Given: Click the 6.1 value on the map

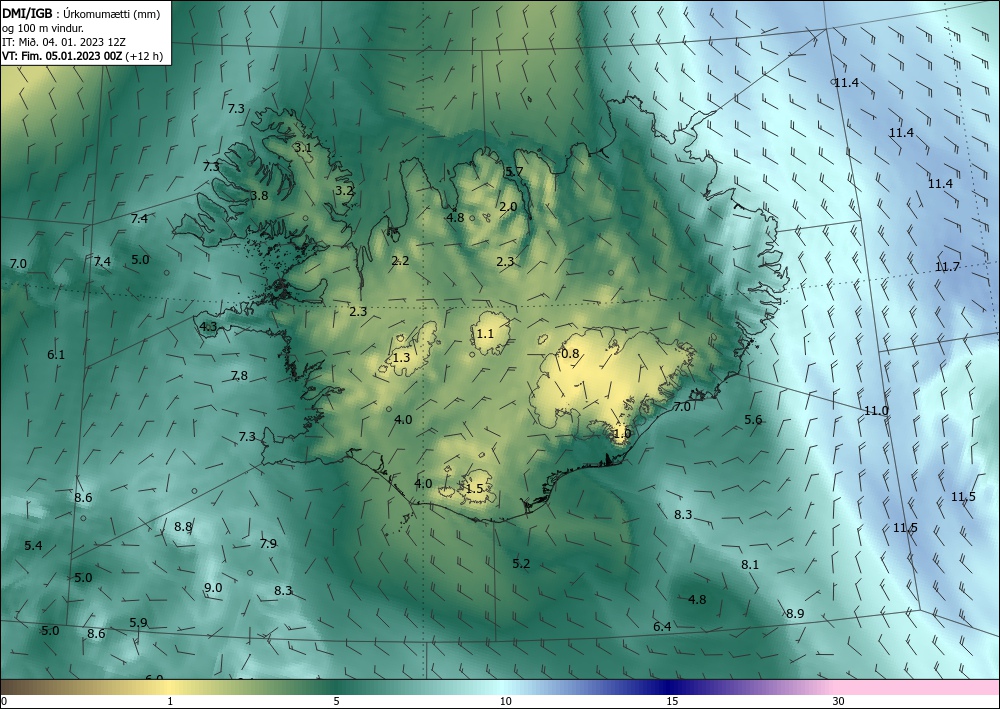Looking at the screenshot, I should point(56,354).
